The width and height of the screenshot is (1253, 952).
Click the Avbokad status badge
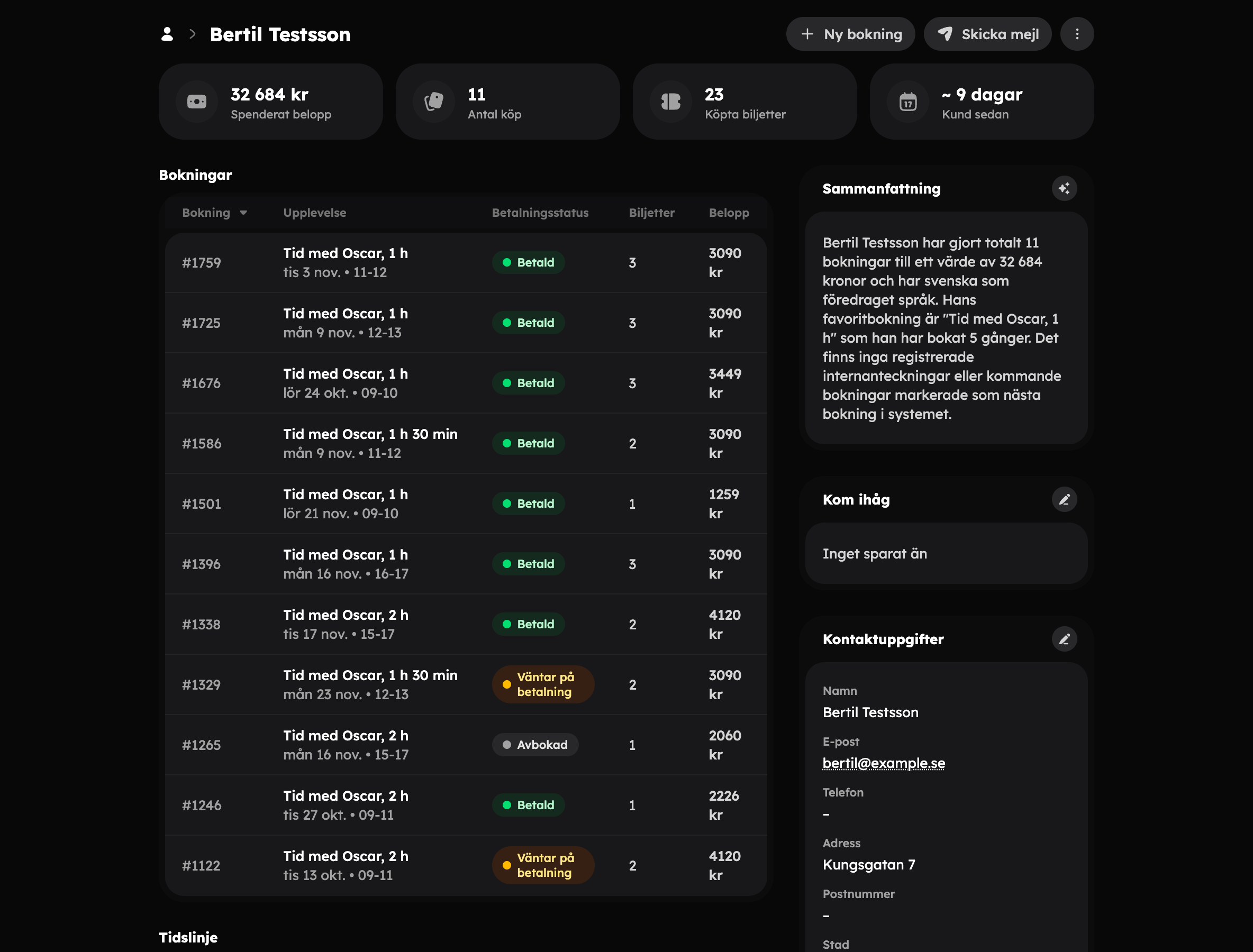535,745
